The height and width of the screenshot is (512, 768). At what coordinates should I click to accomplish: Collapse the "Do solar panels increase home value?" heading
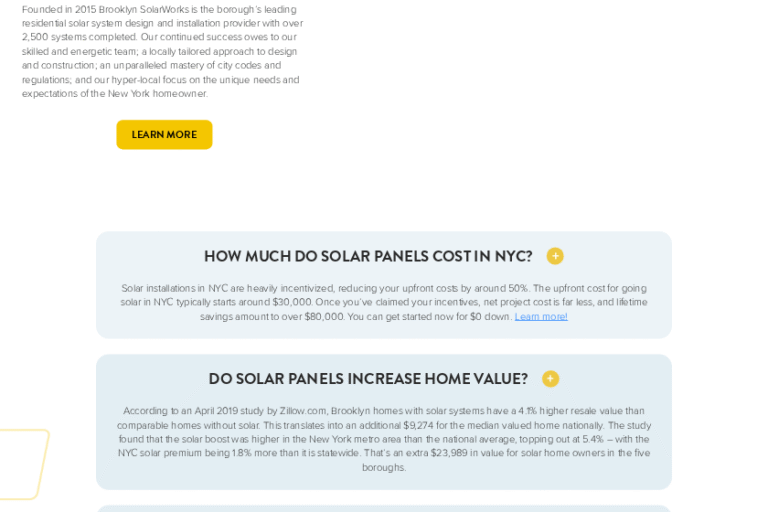pyautogui.click(x=368, y=379)
